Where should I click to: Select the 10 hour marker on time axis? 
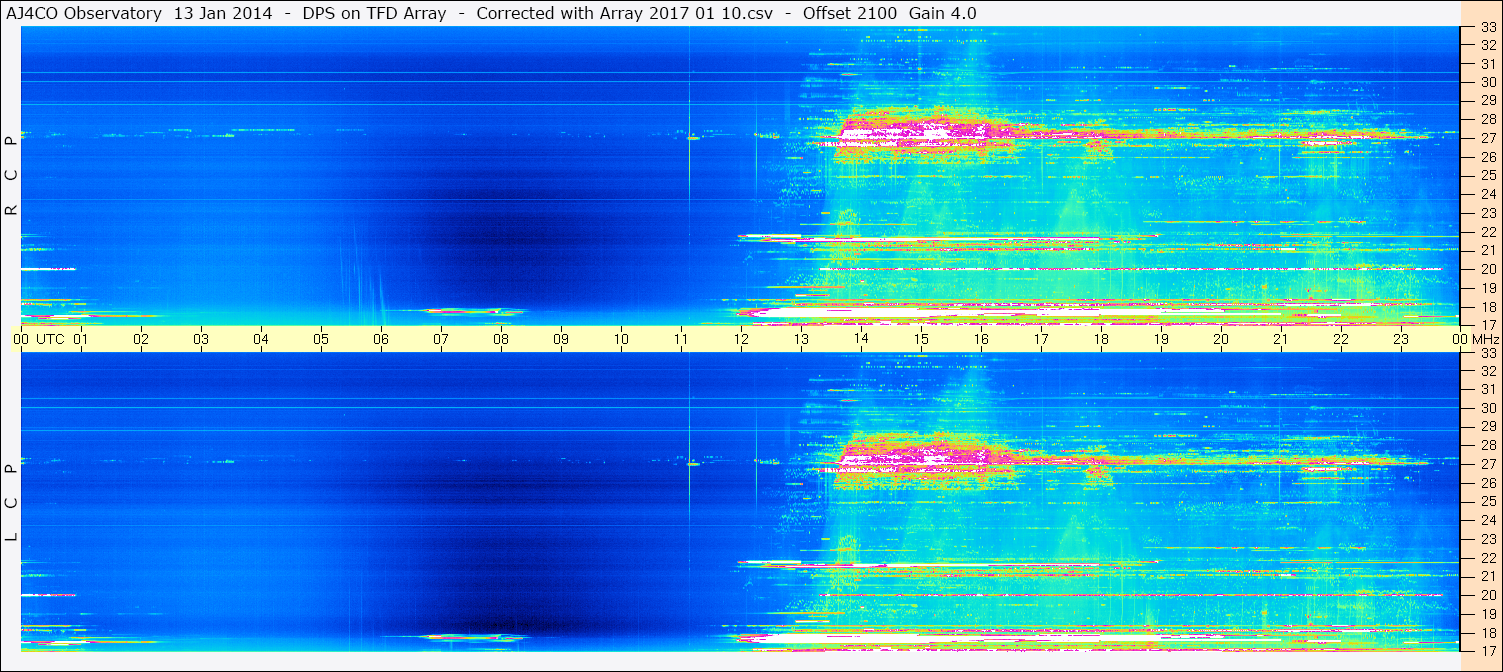pos(621,339)
